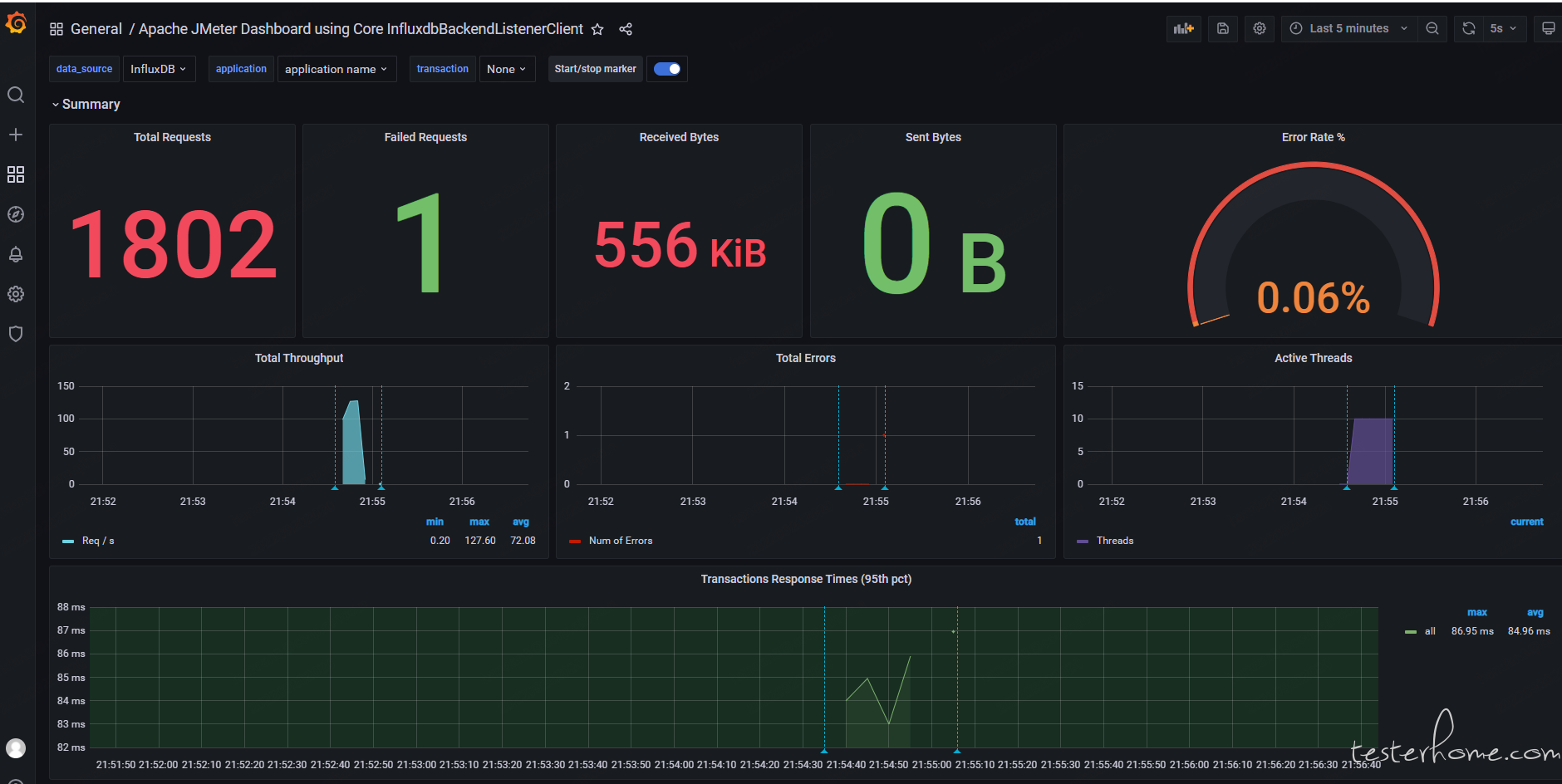Sort throughput legend by max column

coord(479,522)
